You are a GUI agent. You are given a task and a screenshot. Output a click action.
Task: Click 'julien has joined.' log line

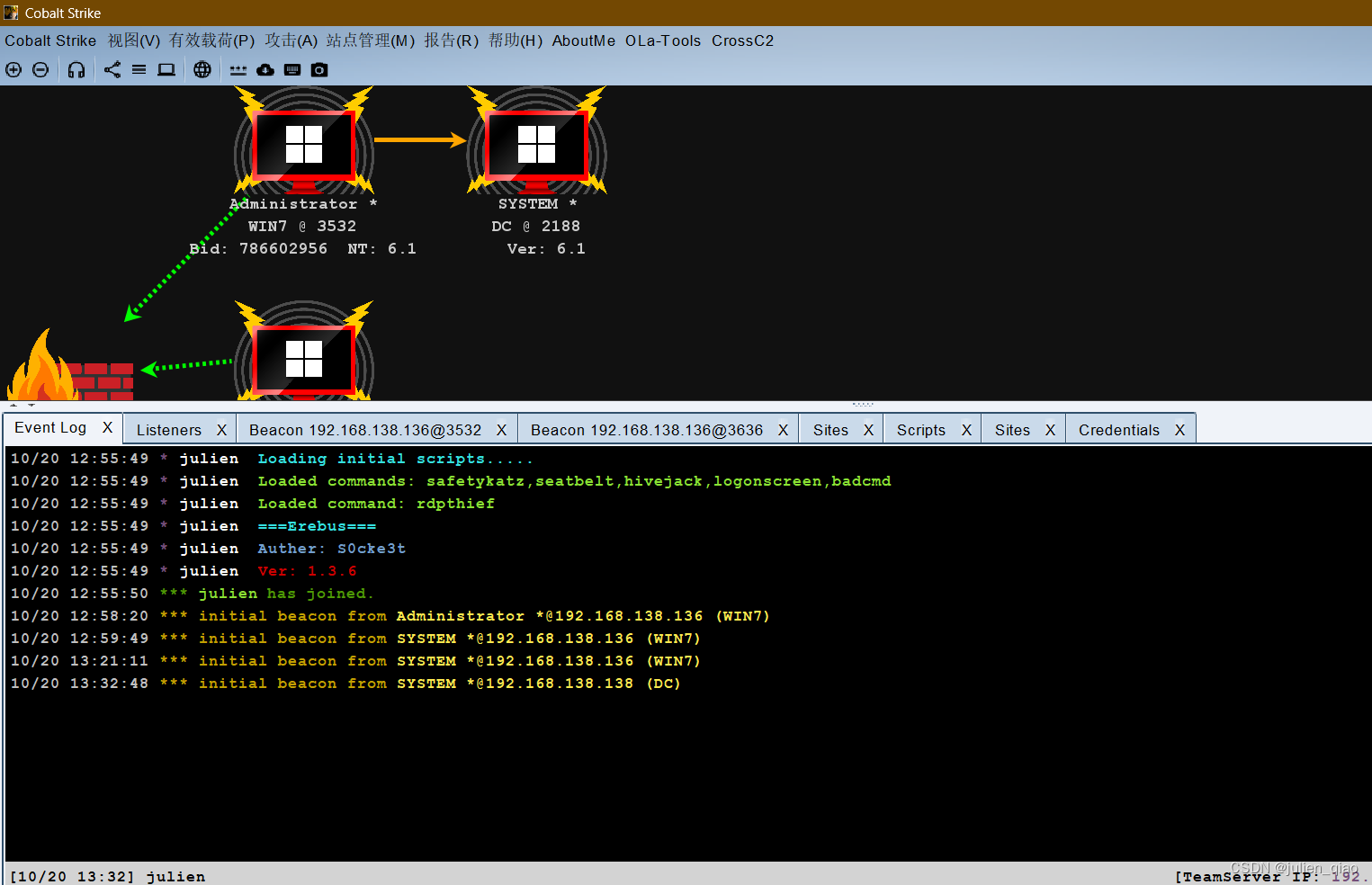[284, 594]
